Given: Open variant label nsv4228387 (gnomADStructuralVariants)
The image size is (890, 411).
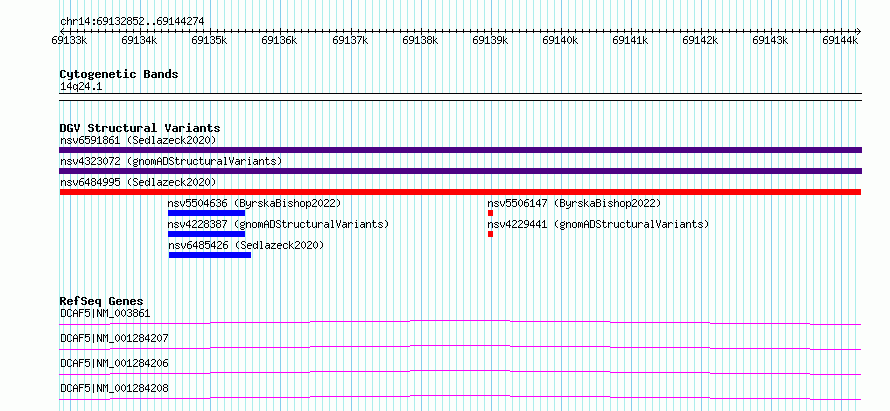Looking at the screenshot, I should (278, 224).
